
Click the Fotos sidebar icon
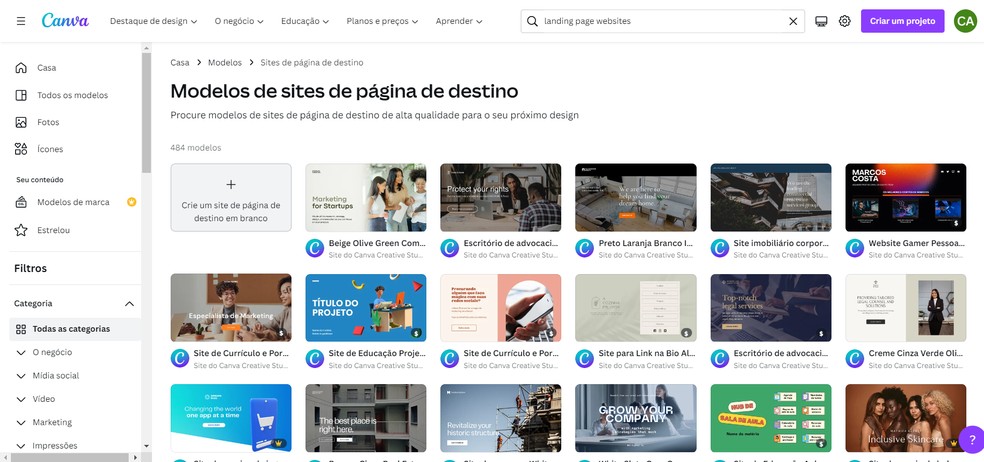[x=21, y=122]
